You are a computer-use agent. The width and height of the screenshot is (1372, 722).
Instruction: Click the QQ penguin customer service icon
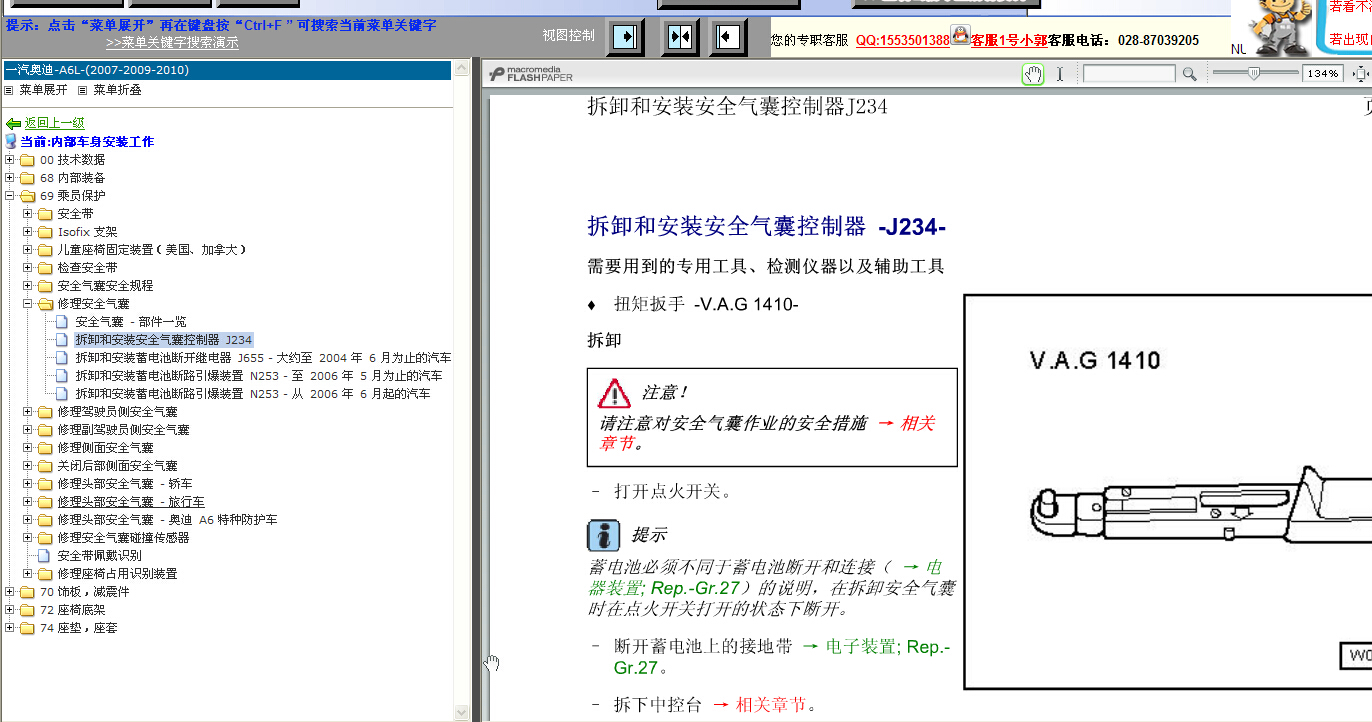pos(960,36)
